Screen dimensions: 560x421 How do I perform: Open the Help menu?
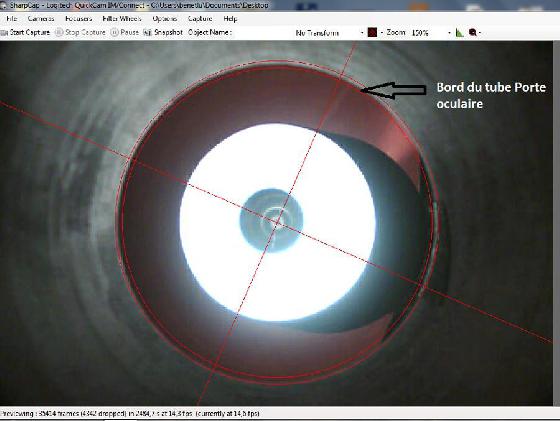point(230,19)
